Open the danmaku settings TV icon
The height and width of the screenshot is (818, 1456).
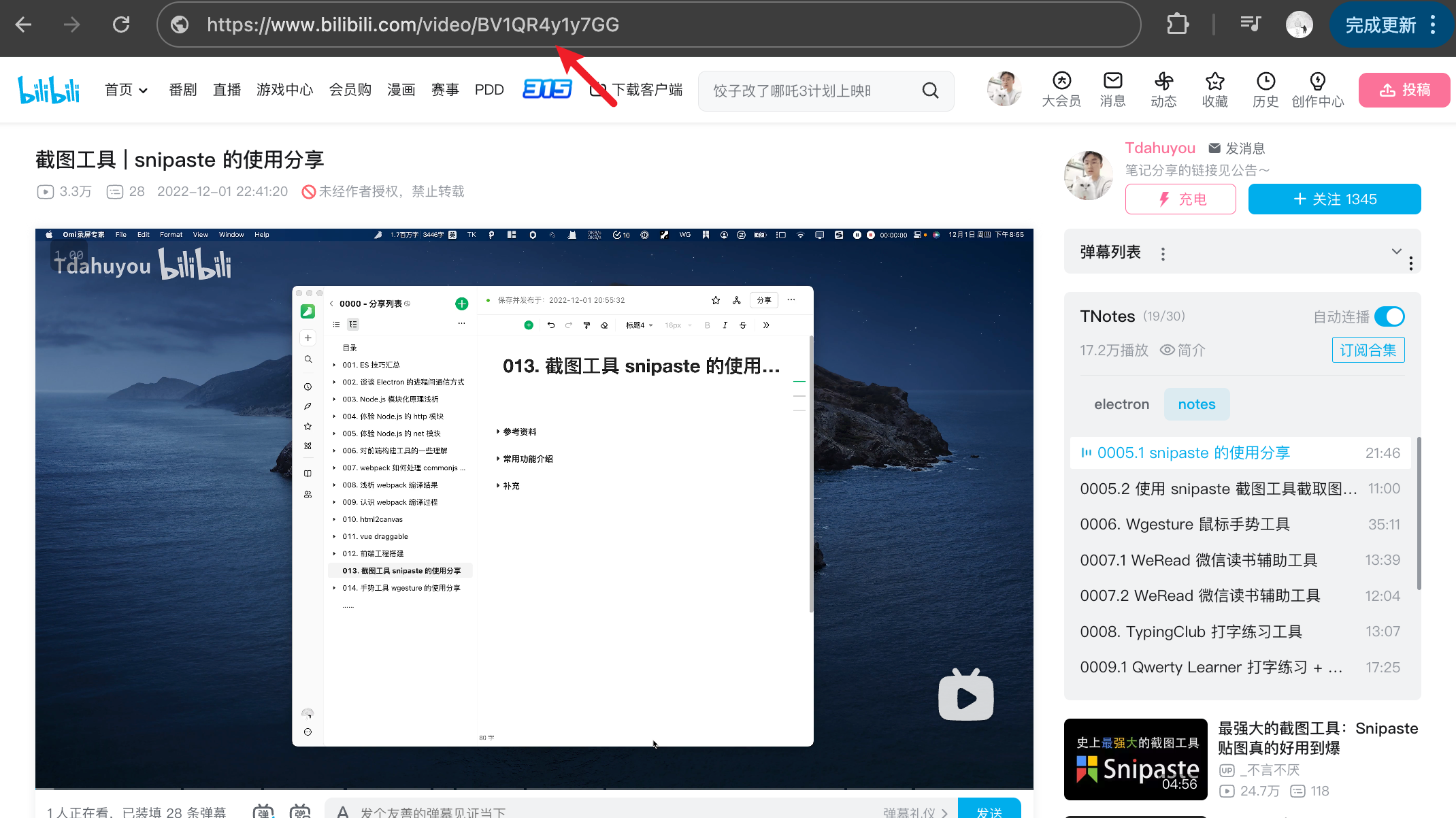point(299,811)
